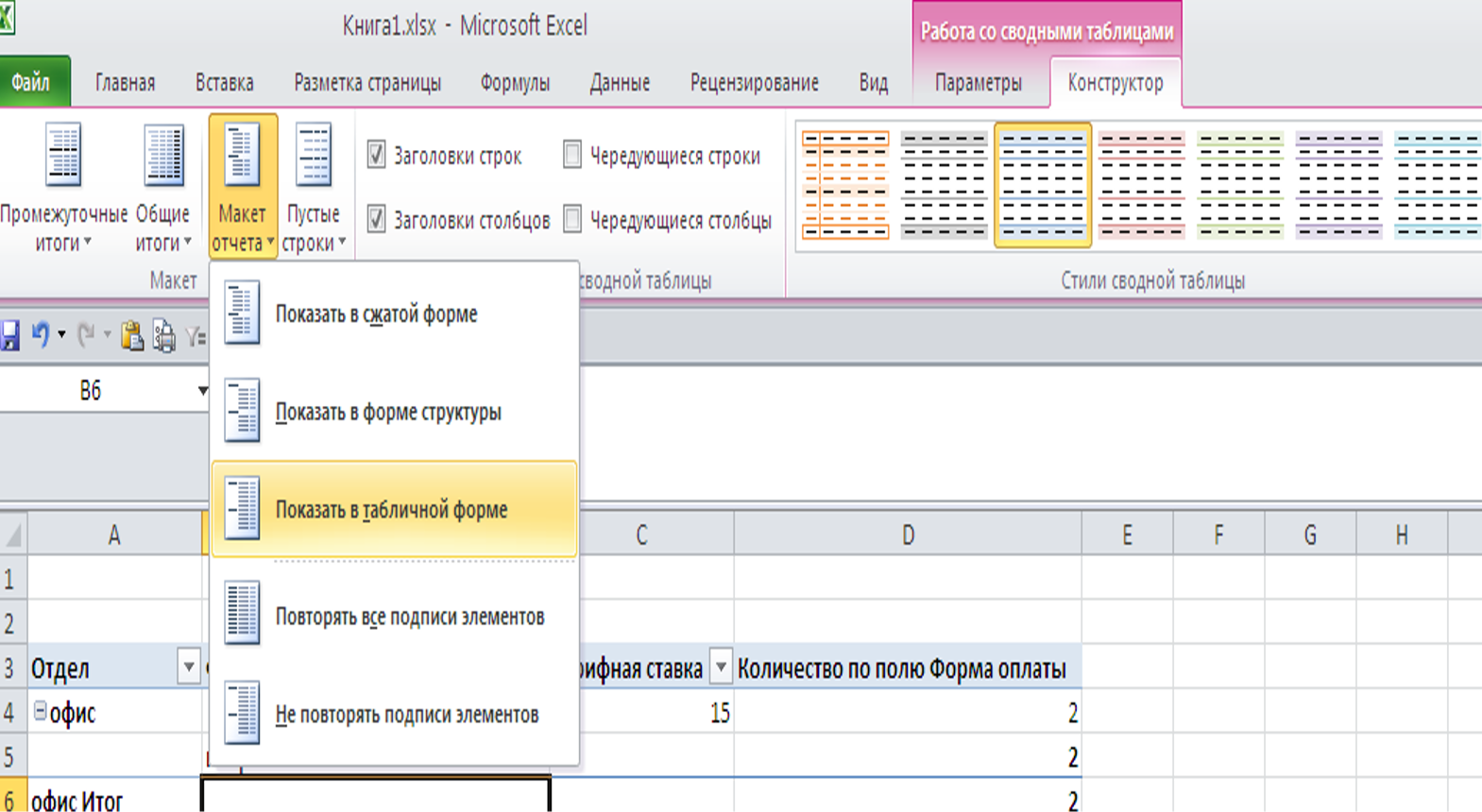Click Количество по полю Форма оплаты header
1482x812 pixels.
coord(908,668)
